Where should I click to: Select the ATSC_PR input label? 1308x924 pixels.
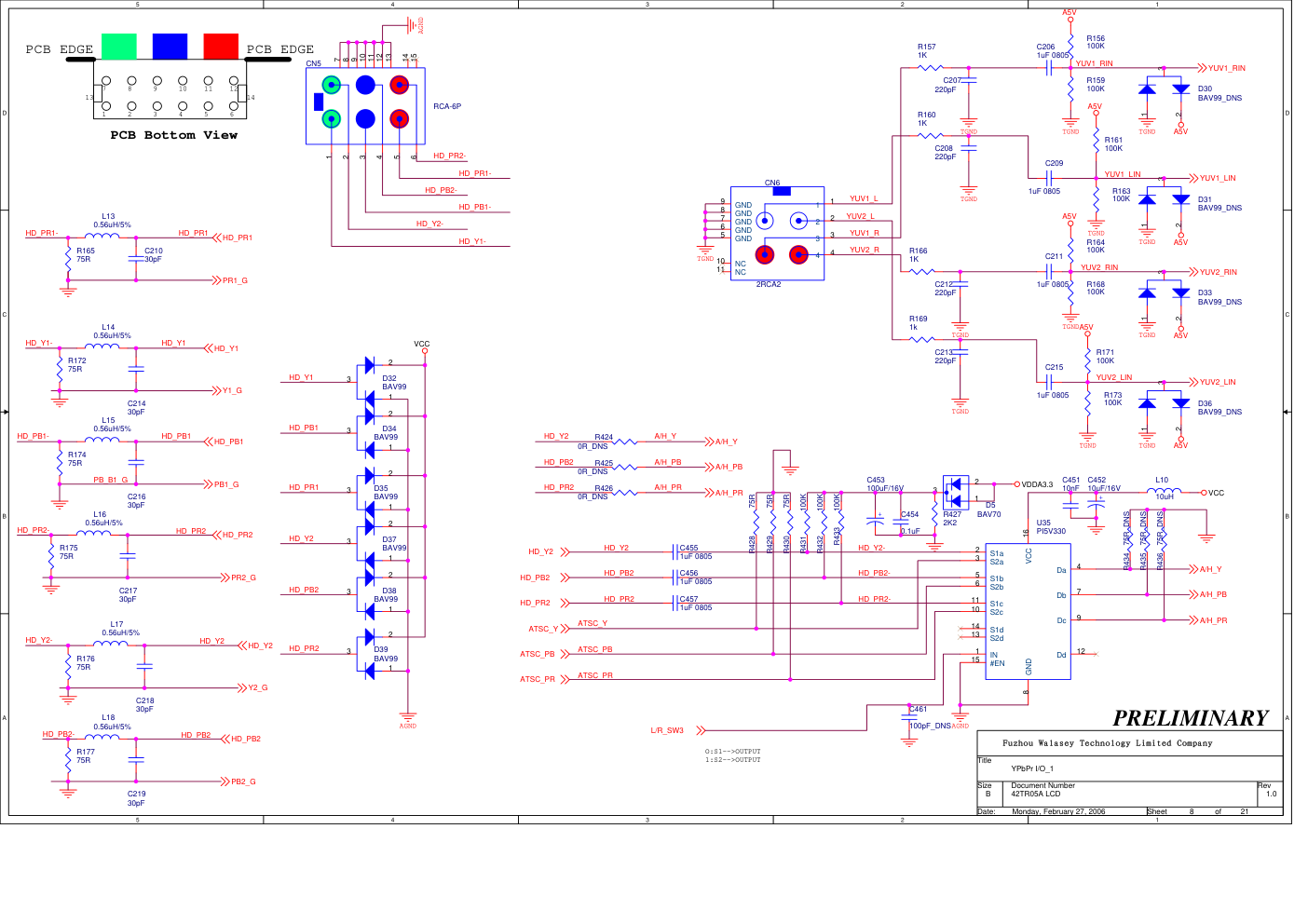537,679
